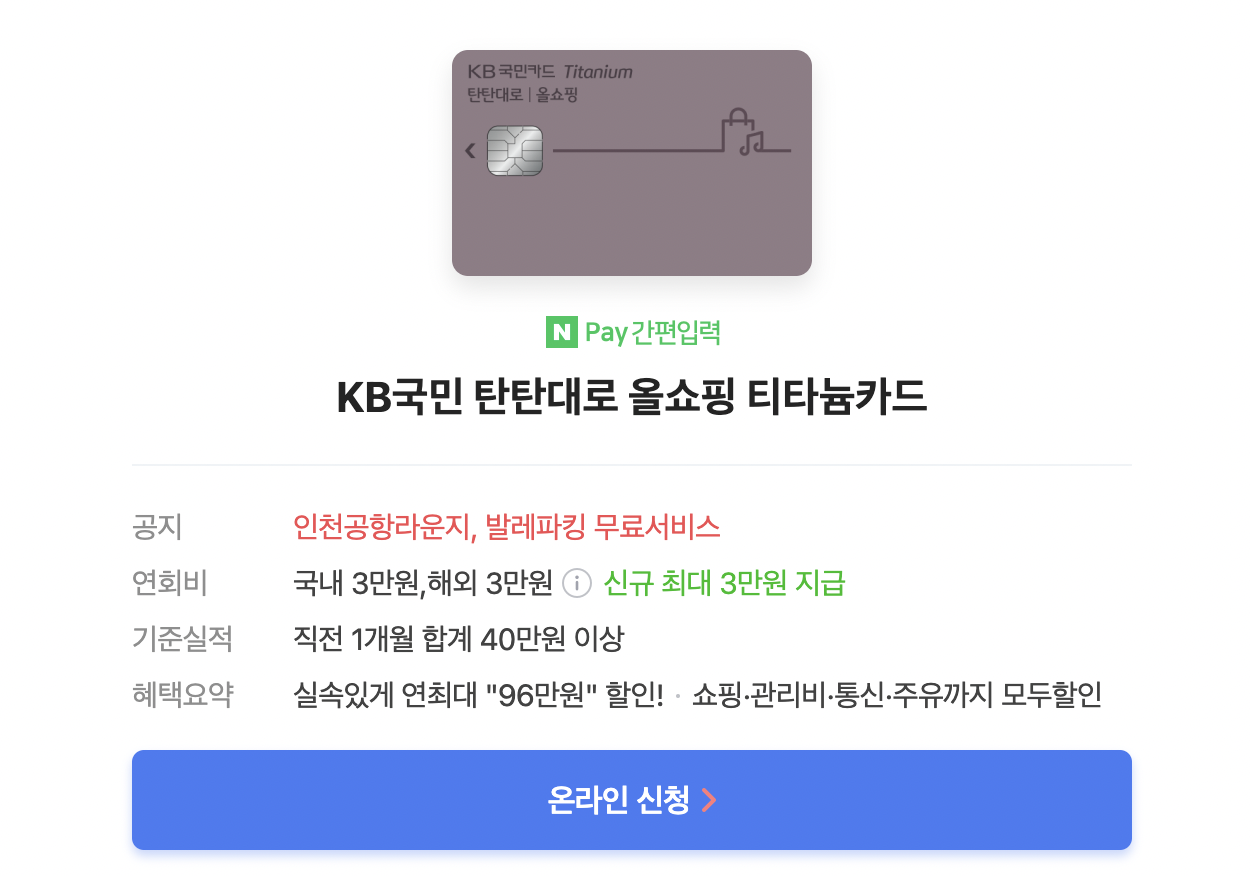Click the left chevron on the card image
This screenshot has width=1250, height=876.
[x=470, y=151]
